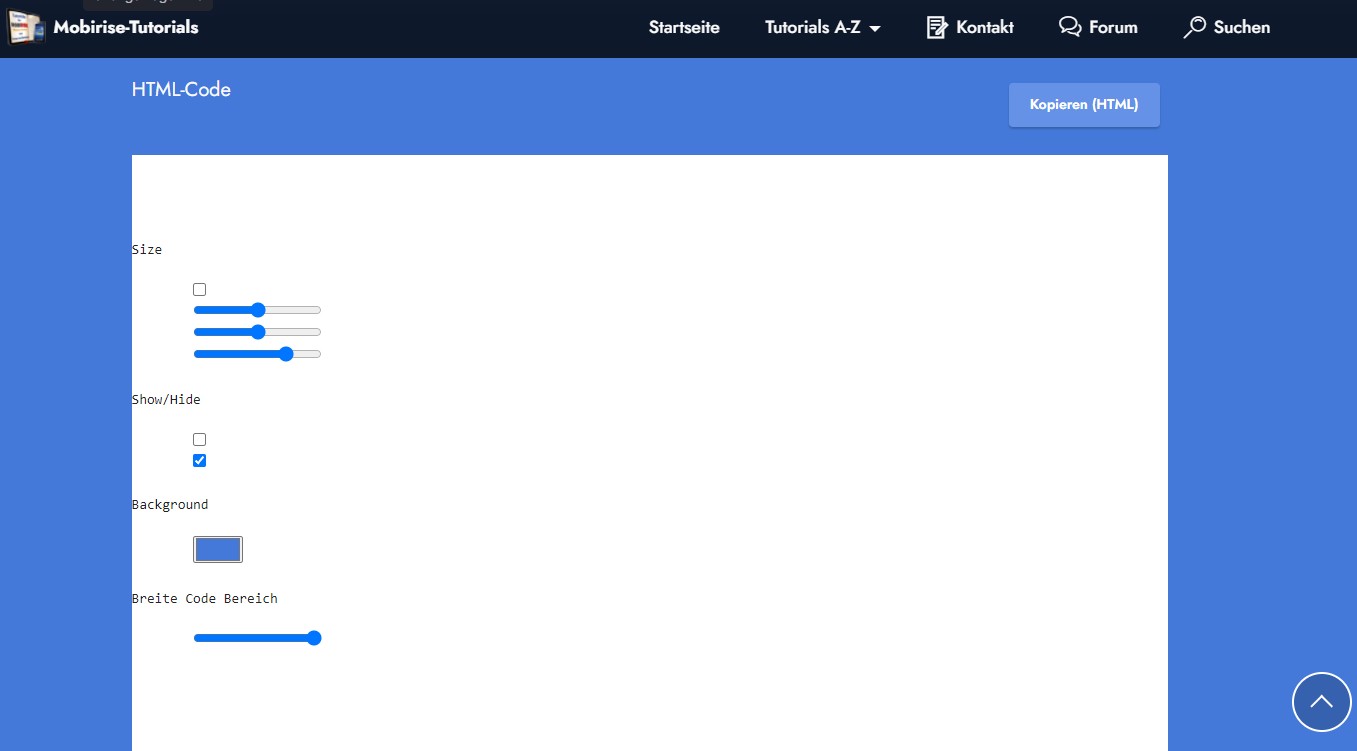The width and height of the screenshot is (1357, 751).
Task: Click the Suchen magnifying glass icon
Action: pos(1194,28)
